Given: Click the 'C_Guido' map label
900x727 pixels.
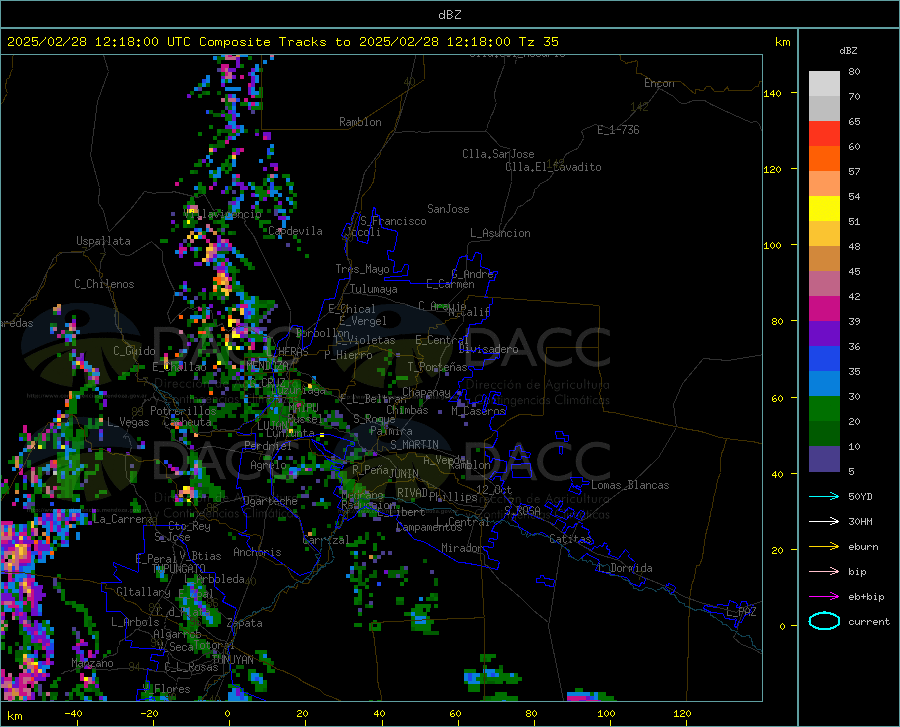Looking at the screenshot, I should point(134,351).
